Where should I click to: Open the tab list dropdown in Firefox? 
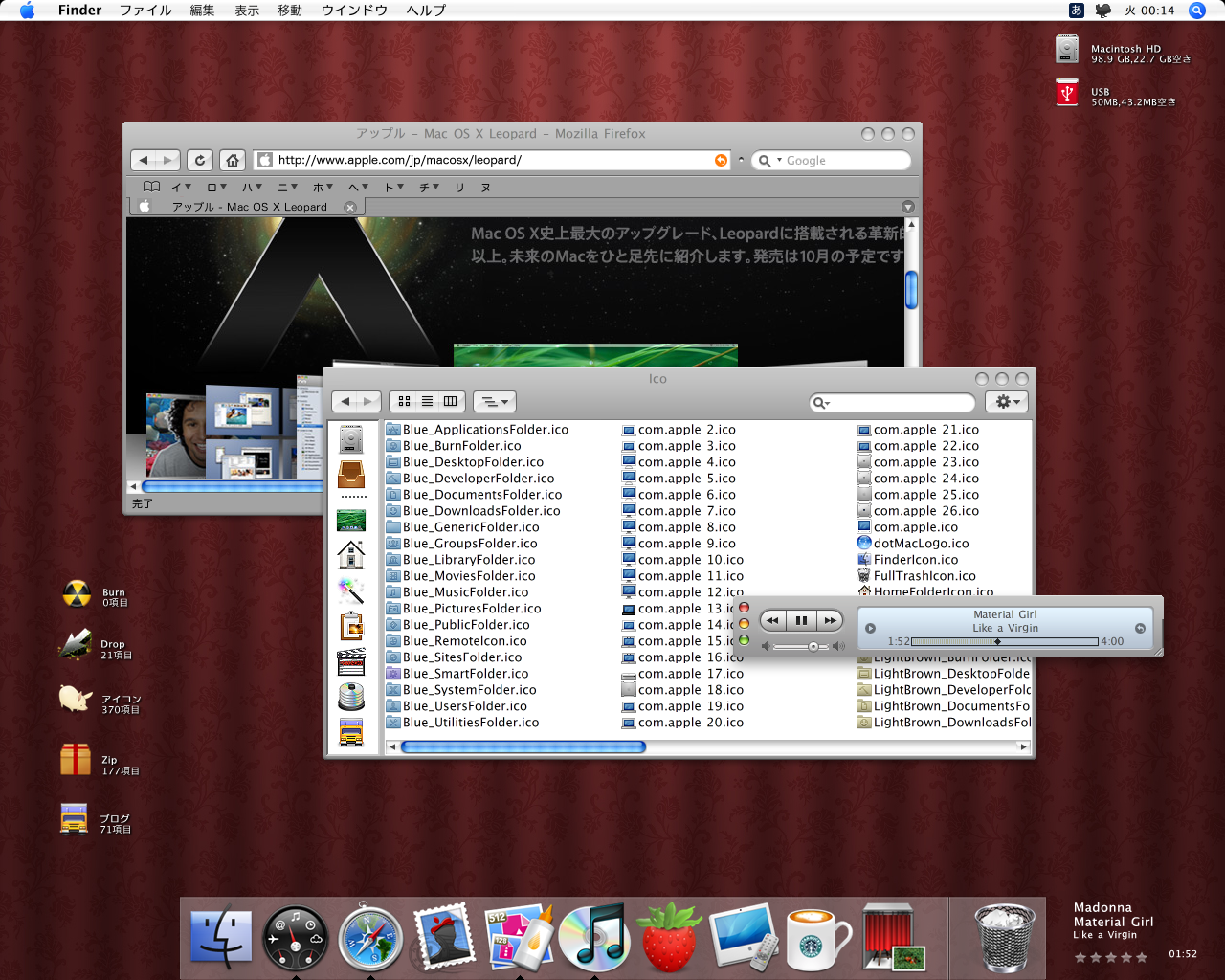[908, 207]
